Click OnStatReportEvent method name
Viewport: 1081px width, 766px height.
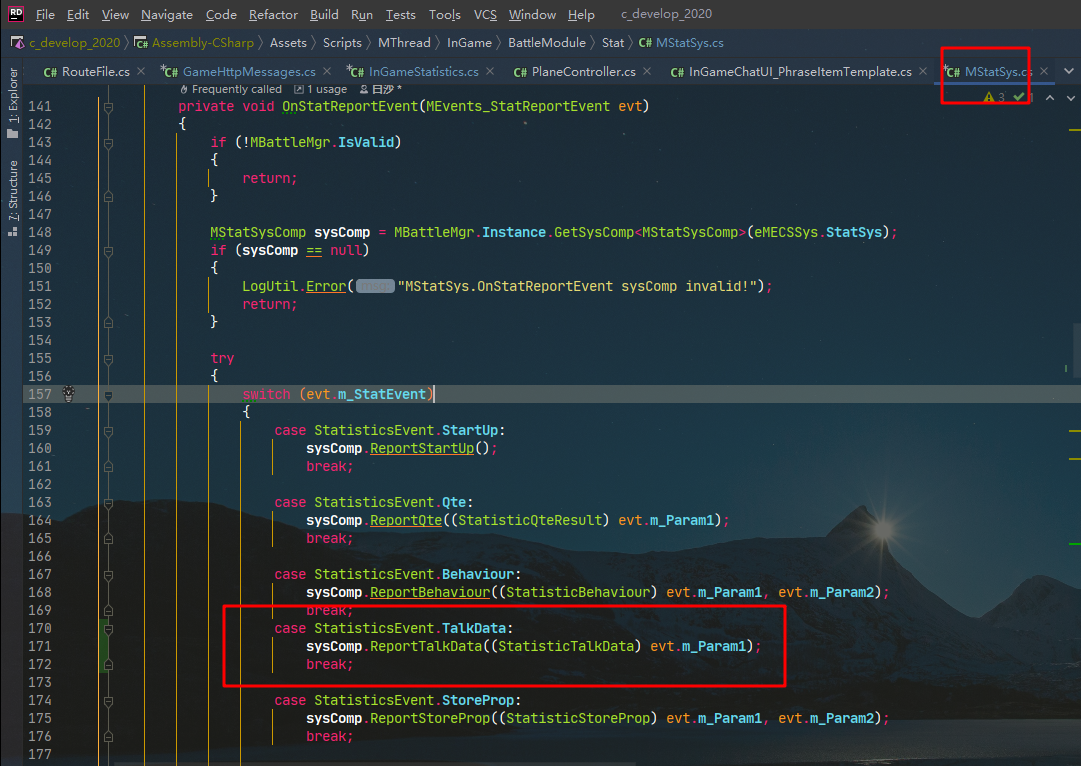(x=350, y=106)
